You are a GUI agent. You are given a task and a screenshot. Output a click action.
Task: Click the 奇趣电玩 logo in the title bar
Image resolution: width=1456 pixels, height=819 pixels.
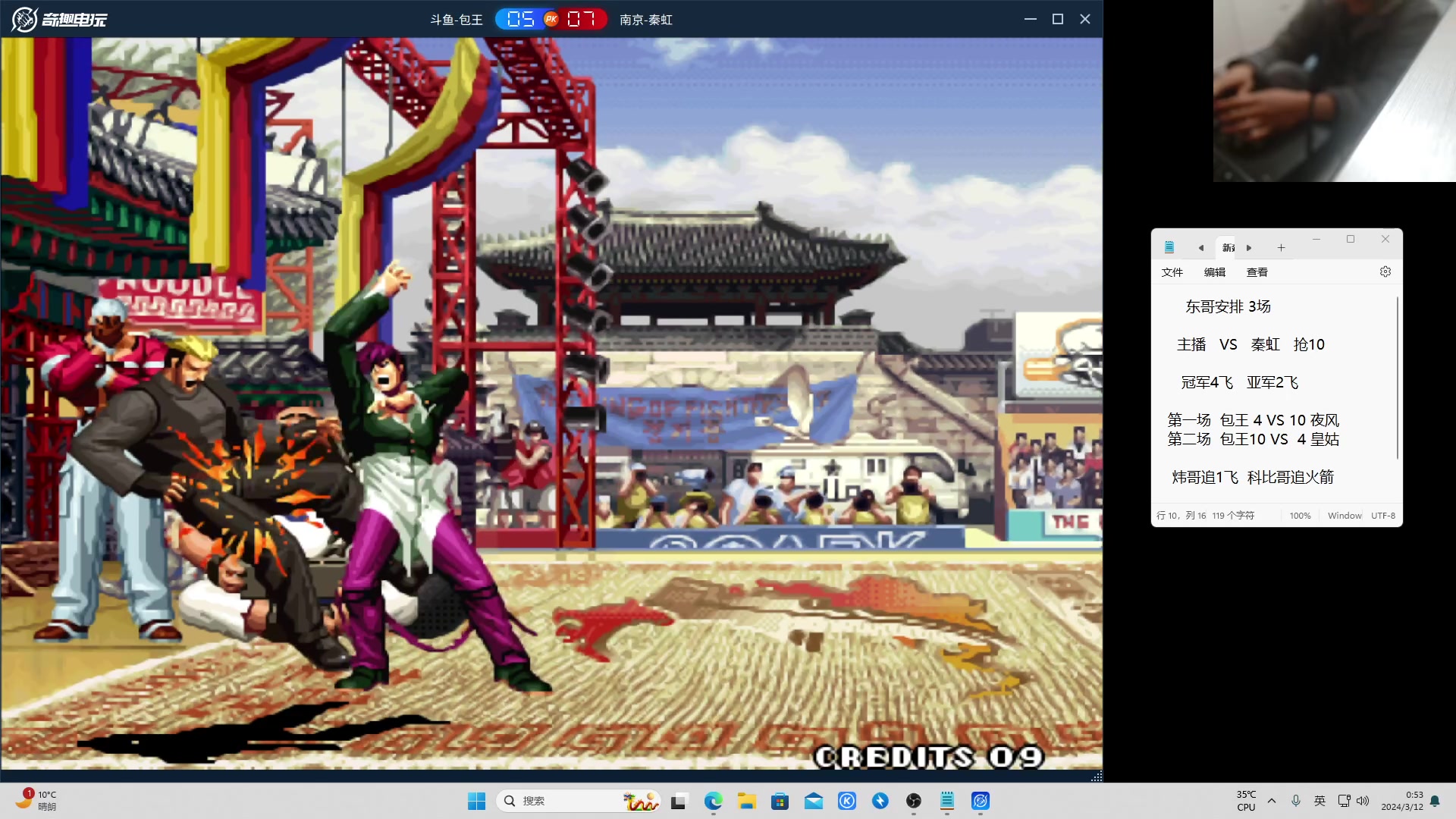(59, 19)
